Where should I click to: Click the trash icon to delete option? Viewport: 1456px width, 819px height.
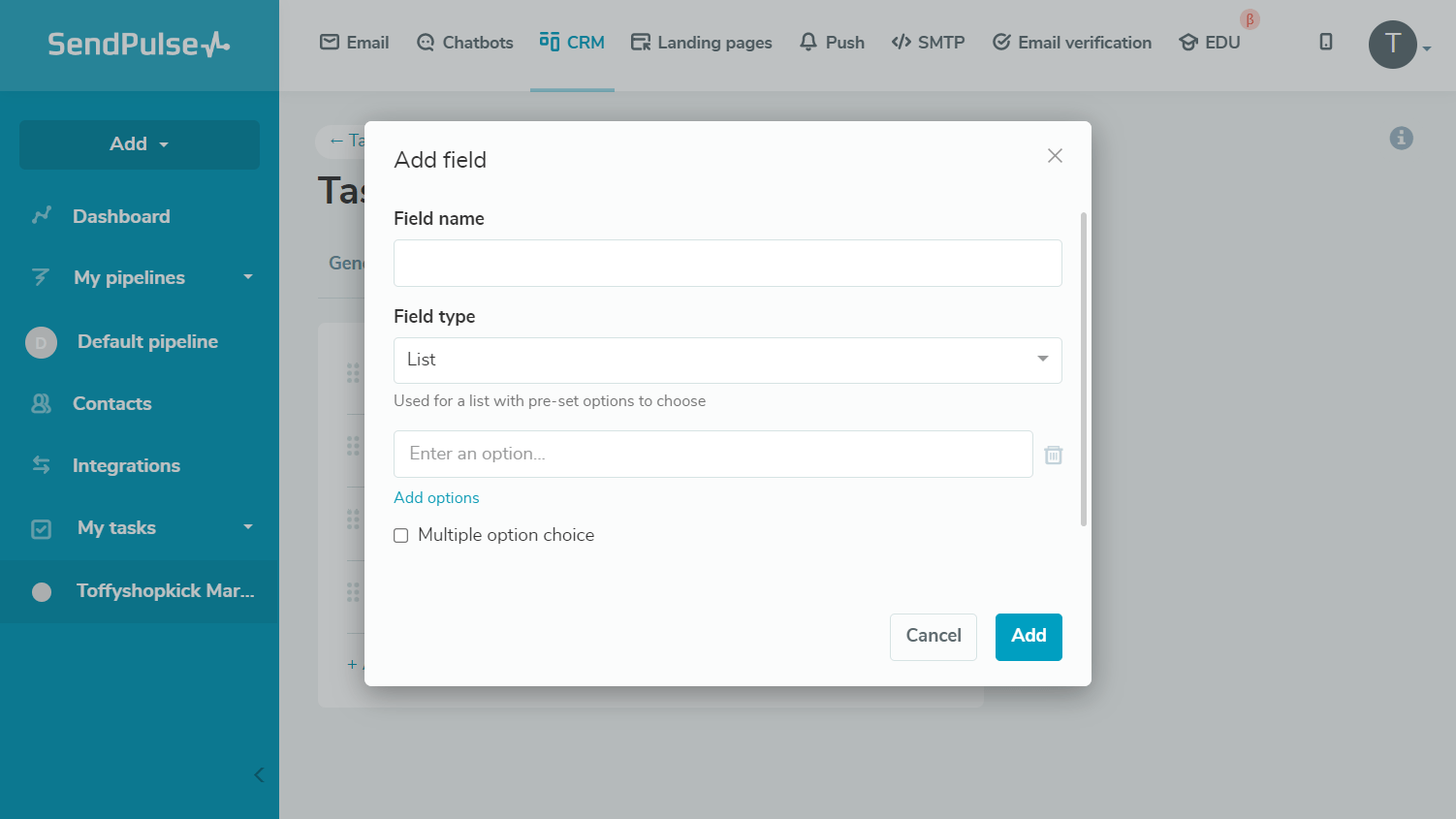pos(1054,455)
